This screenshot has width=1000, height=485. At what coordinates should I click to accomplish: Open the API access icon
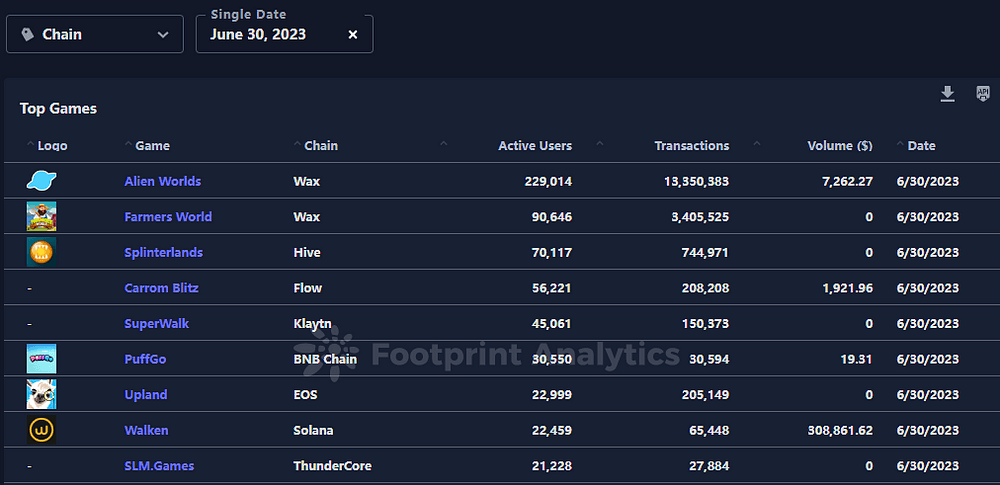983,94
